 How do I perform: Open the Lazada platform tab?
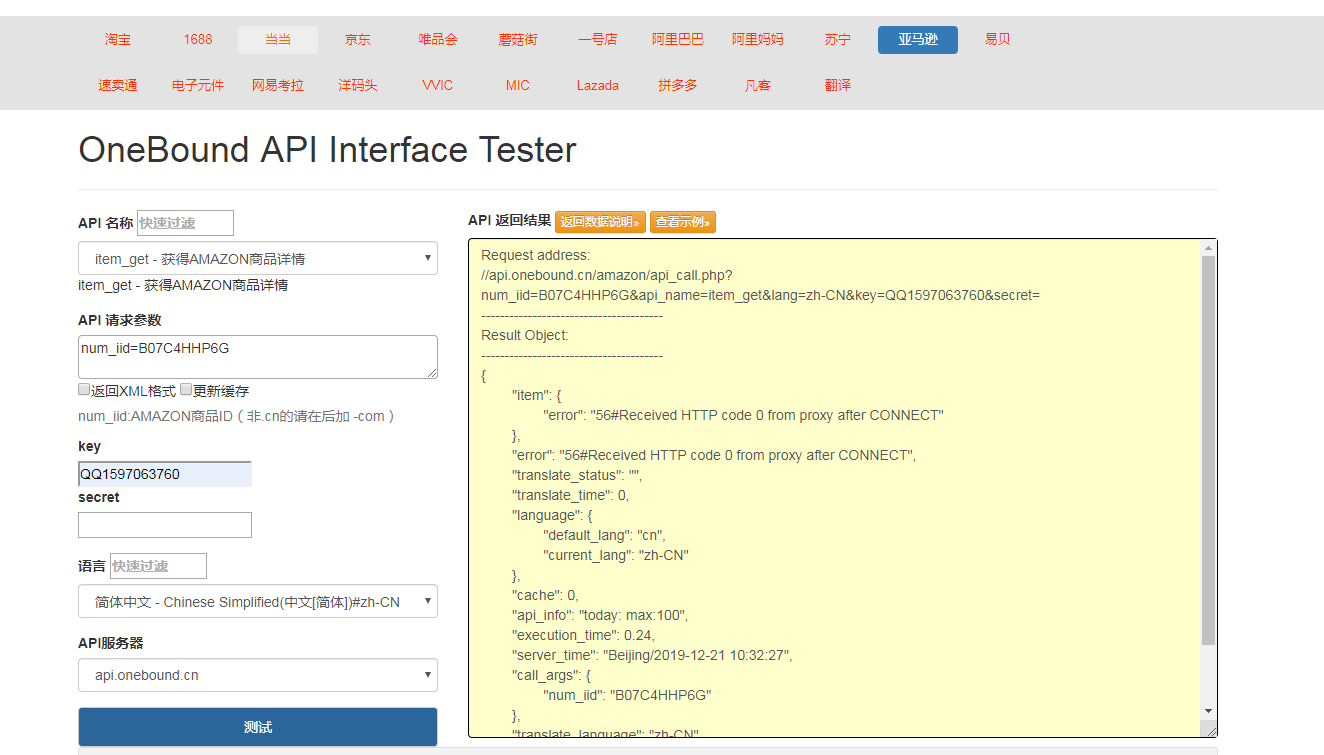598,86
